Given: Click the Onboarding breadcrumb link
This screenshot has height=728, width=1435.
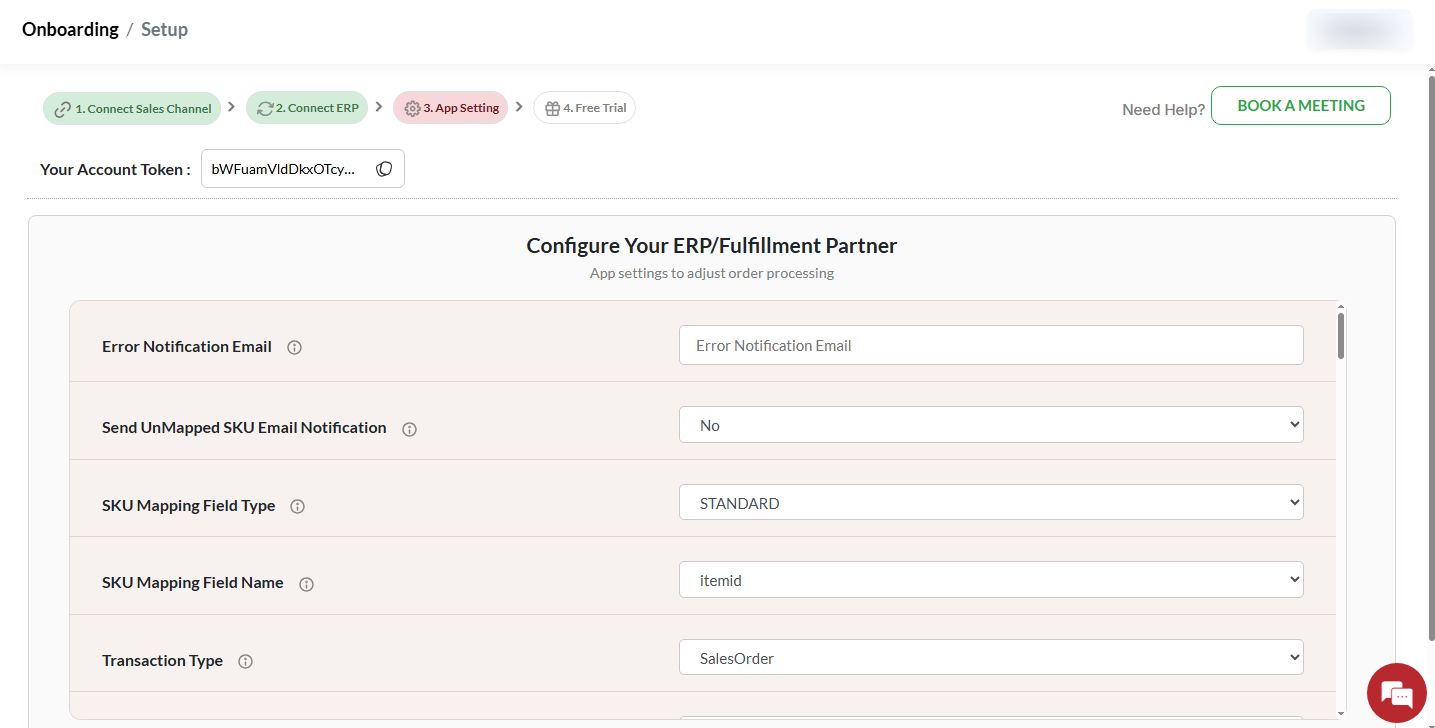Looking at the screenshot, I should (x=70, y=30).
